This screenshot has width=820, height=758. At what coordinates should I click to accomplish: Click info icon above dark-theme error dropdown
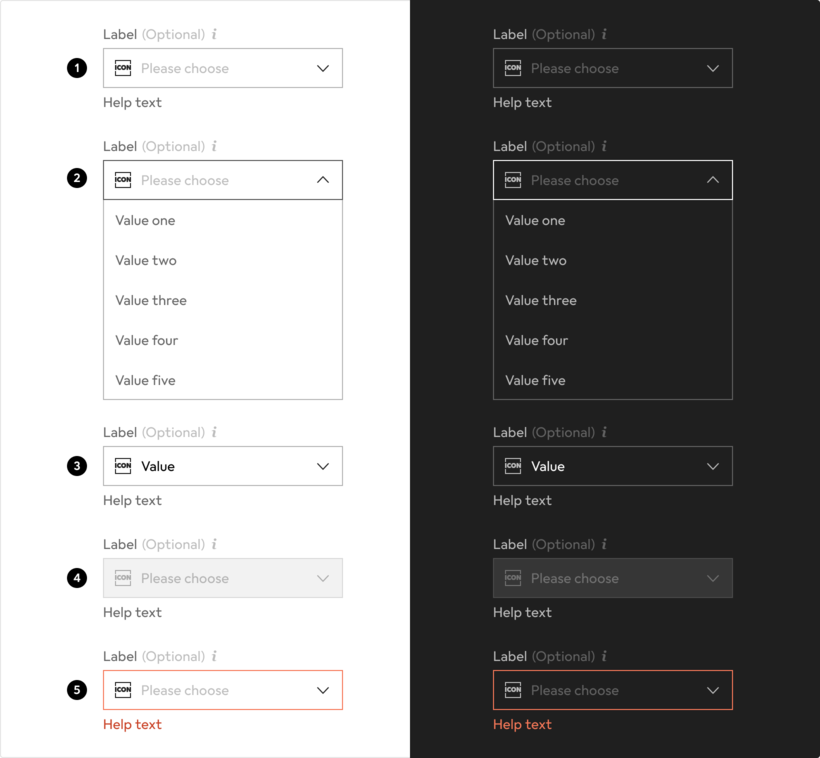(604, 656)
